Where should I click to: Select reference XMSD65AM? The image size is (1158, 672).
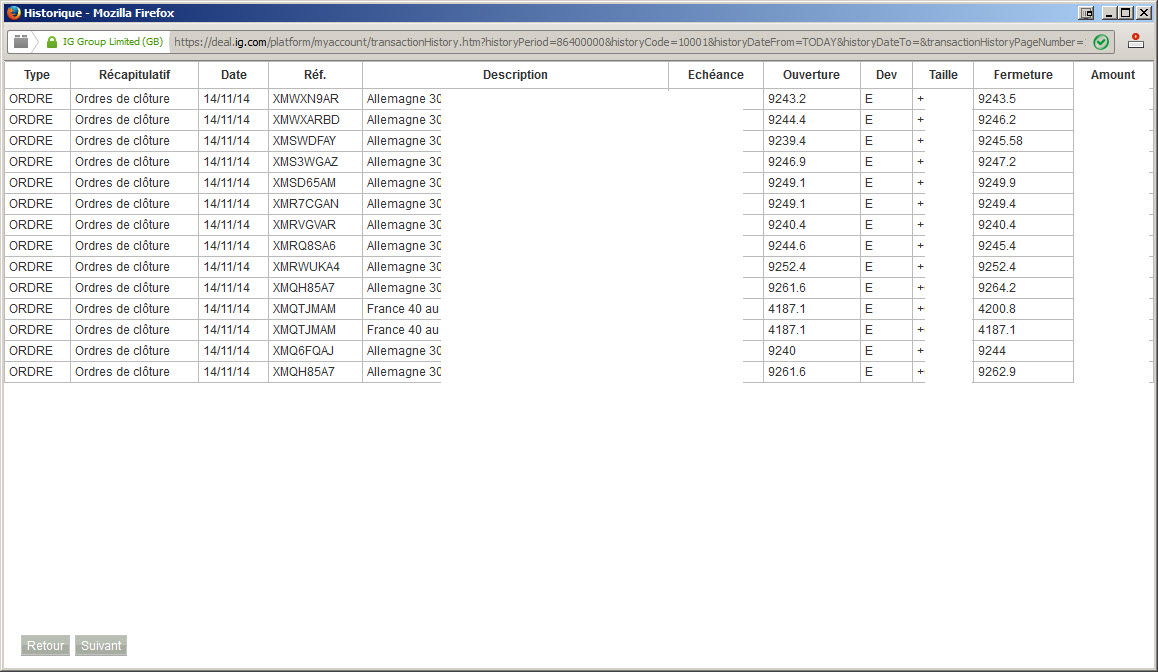click(304, 182)
